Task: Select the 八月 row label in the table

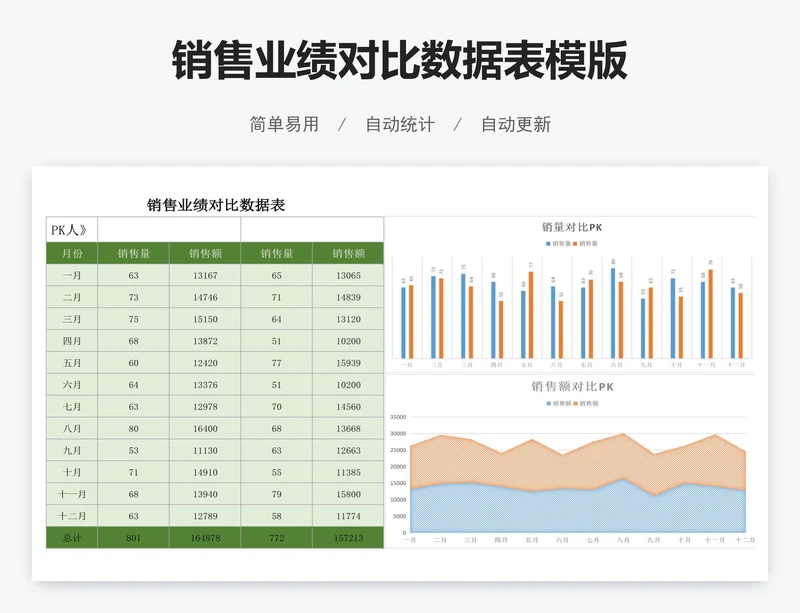Action: coord(72,429)
